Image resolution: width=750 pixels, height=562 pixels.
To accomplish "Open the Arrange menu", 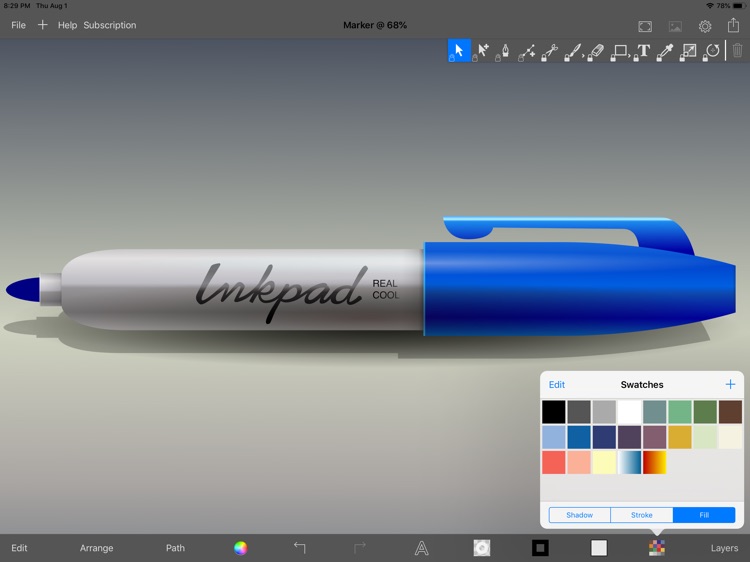I will 97,548.
